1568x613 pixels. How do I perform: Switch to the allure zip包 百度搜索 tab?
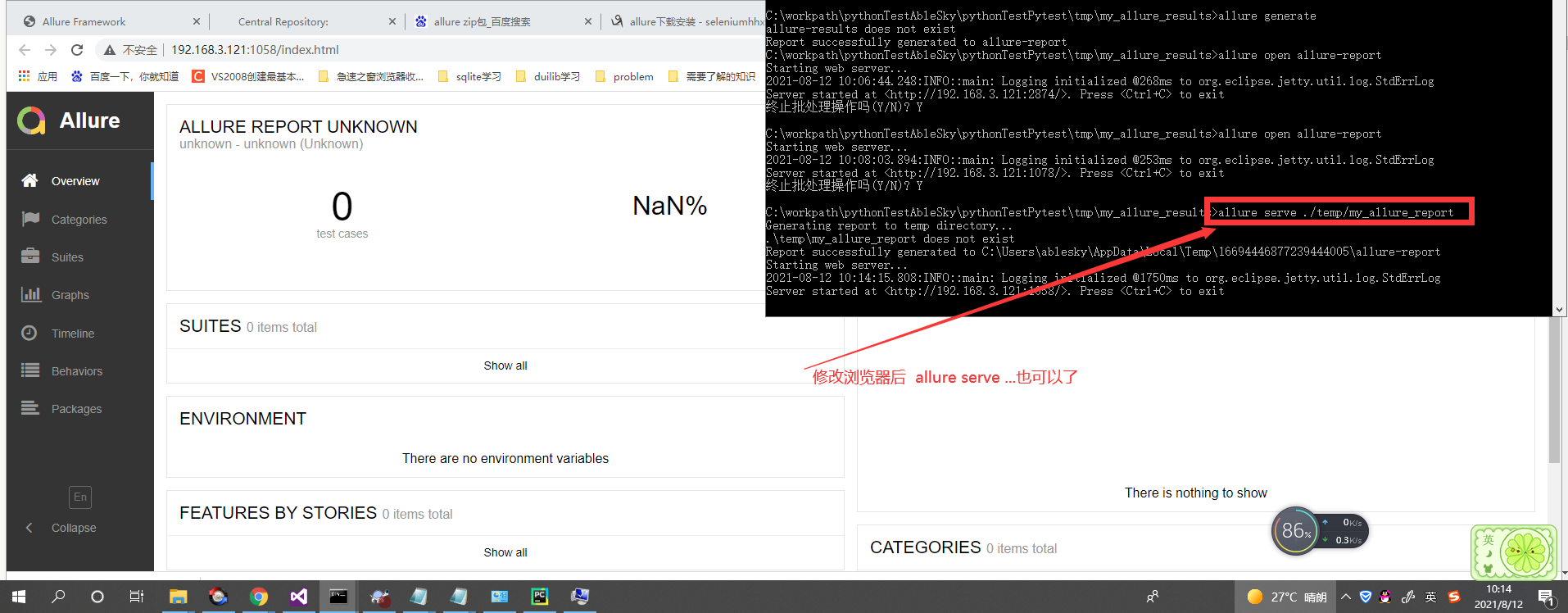[501, 21]
